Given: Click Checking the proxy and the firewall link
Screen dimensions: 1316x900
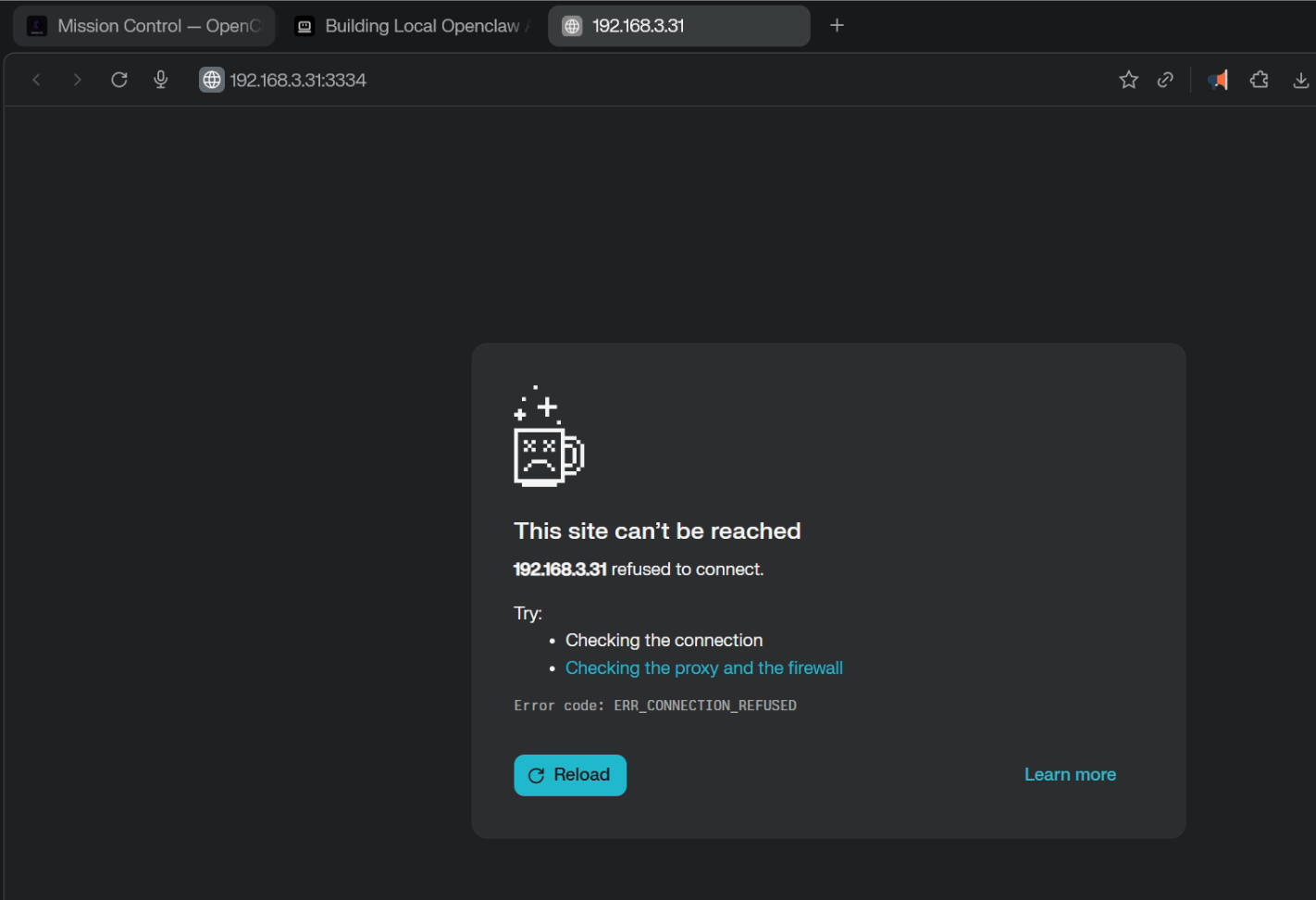Looking at the screenshot, I should click(x=703, y=669).
